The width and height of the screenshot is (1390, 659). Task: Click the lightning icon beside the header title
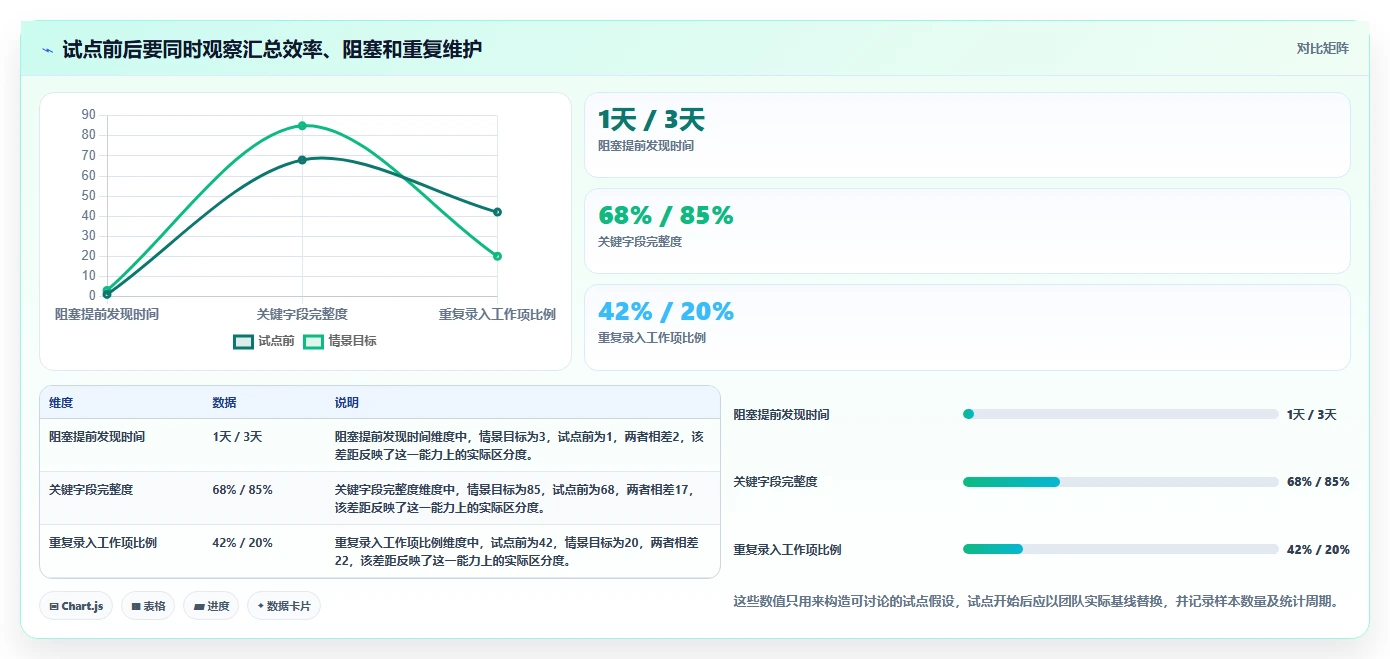click(x=48, y=49)
